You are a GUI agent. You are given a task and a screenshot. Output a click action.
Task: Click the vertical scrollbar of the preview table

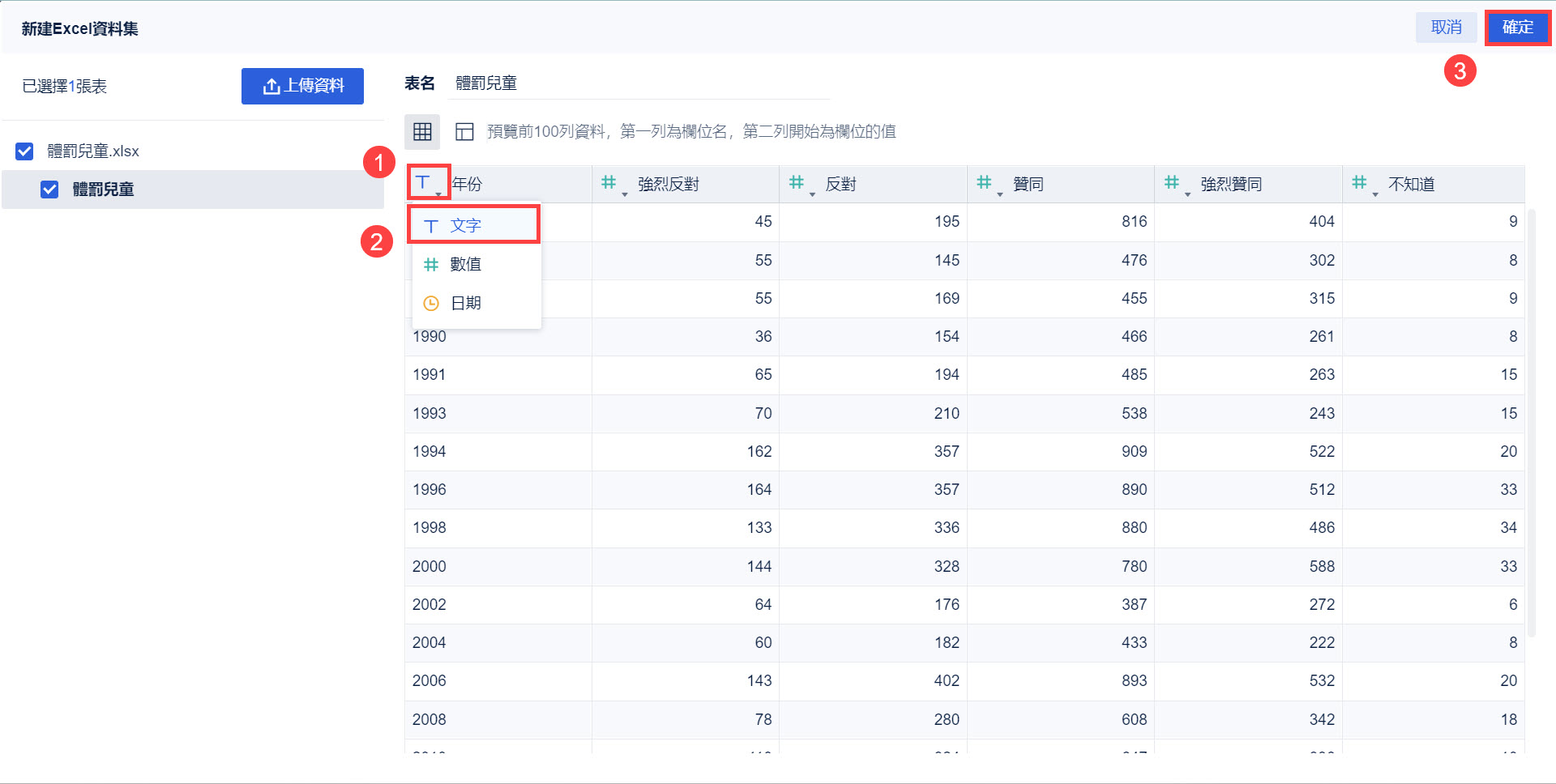coord(1531,421)
